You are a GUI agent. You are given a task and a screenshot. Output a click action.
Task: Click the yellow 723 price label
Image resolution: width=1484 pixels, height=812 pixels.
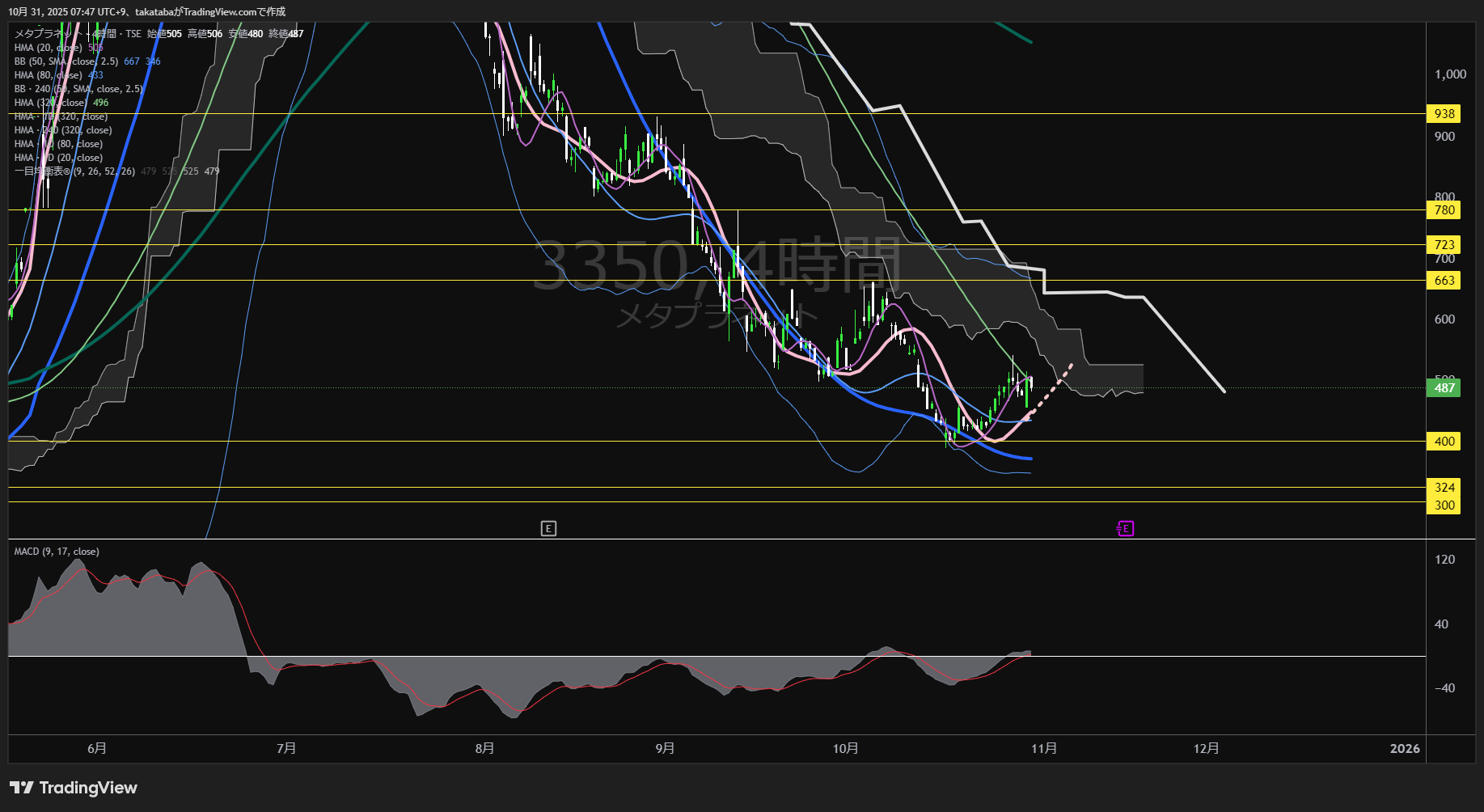pyautogui.click(x=1444, y=245)
